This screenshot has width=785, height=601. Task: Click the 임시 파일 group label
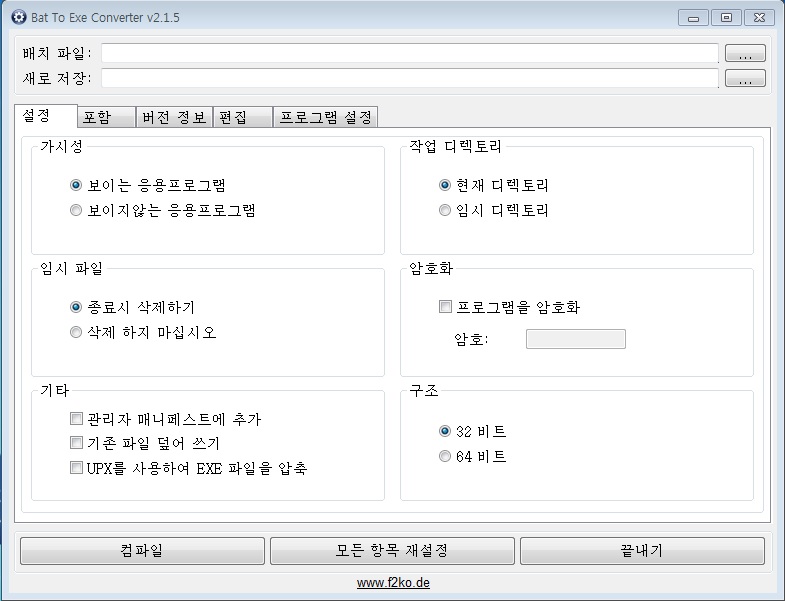pos(72,268)
